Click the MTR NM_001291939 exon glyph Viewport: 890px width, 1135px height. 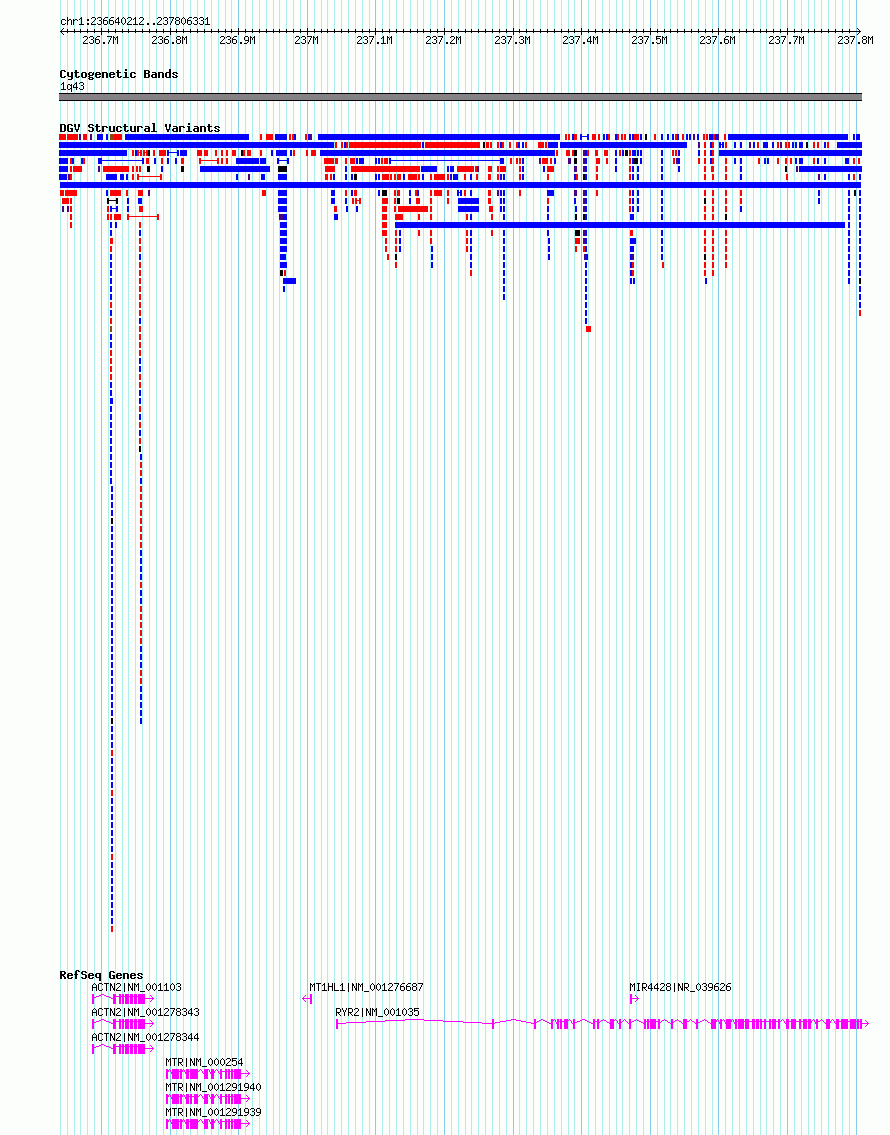click(x=208, y=1123)
